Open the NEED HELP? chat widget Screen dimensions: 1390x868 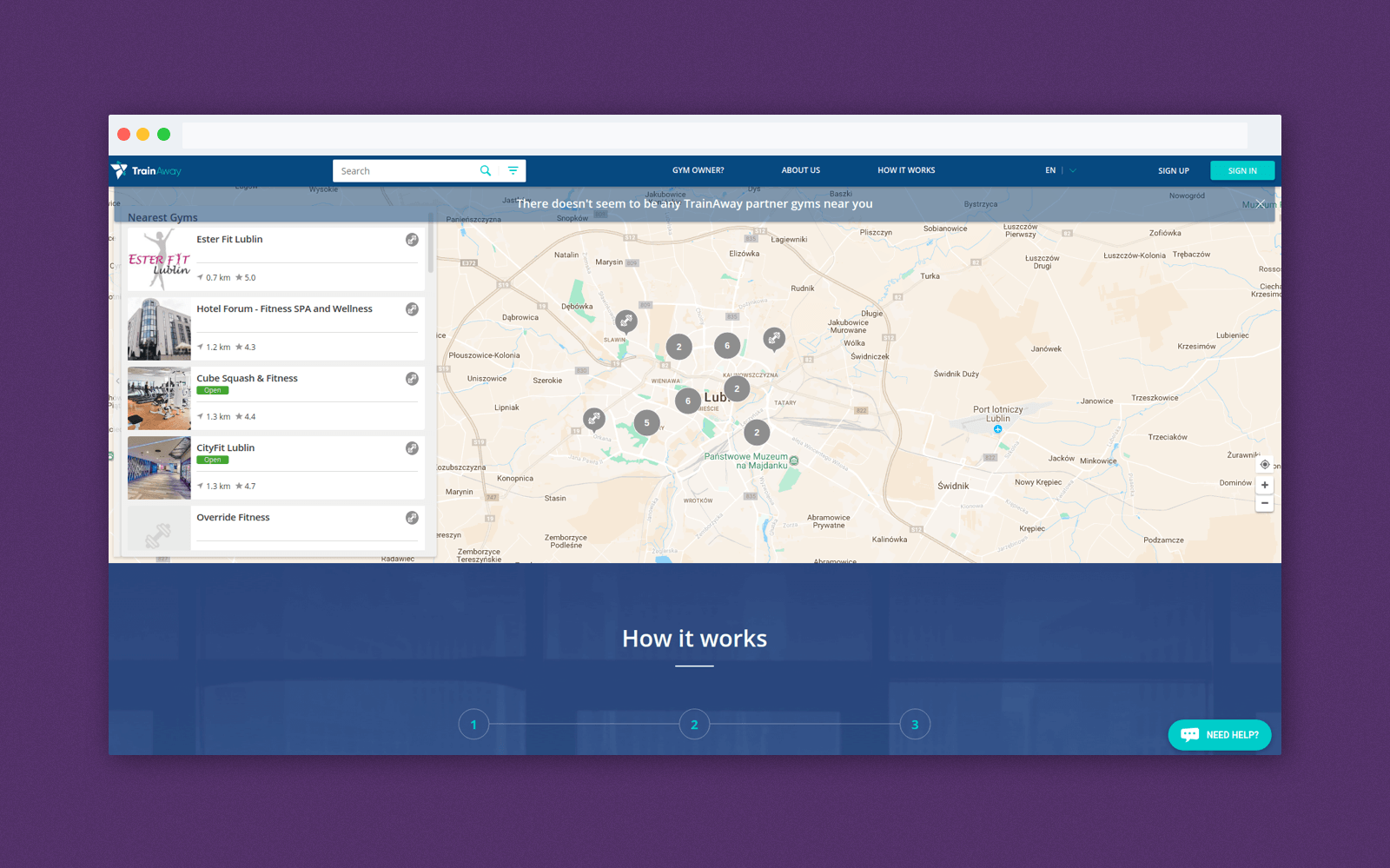click(x=1219, y=734)
